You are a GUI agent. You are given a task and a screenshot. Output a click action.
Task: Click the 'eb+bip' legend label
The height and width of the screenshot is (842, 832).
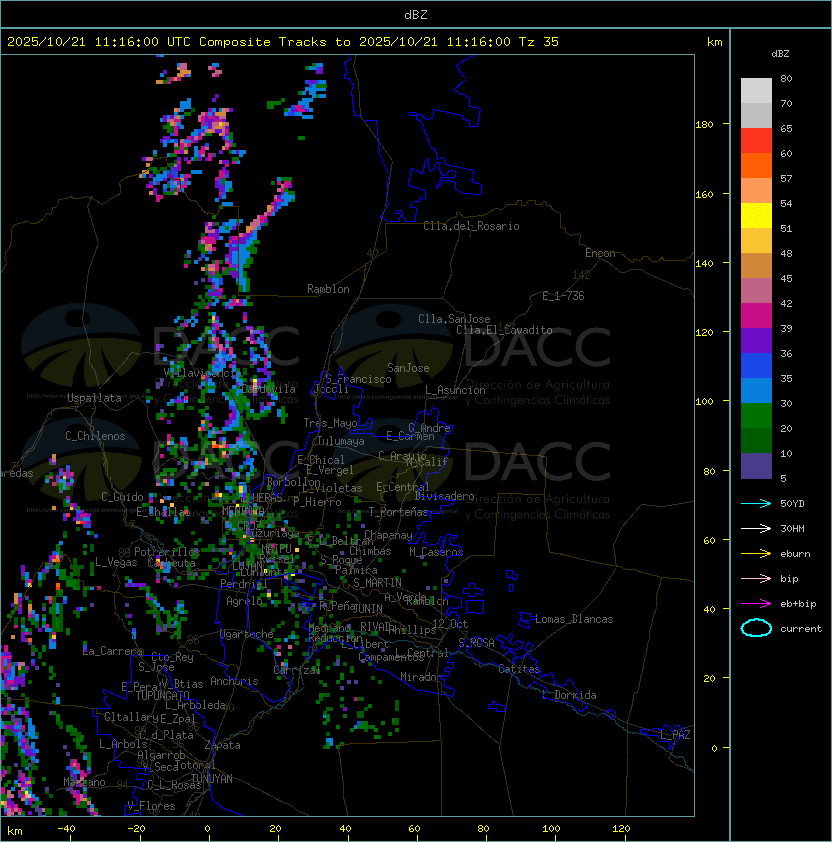point(798,604)
